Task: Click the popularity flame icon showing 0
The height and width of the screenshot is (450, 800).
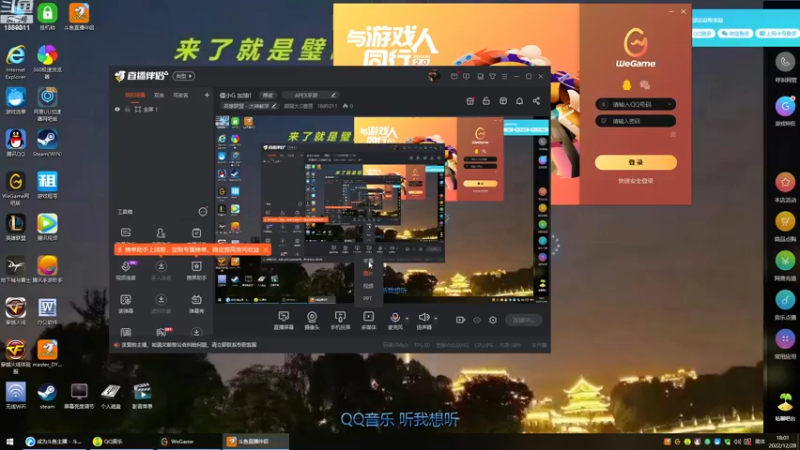Action: pyautogui.click(x=345, y=106)
